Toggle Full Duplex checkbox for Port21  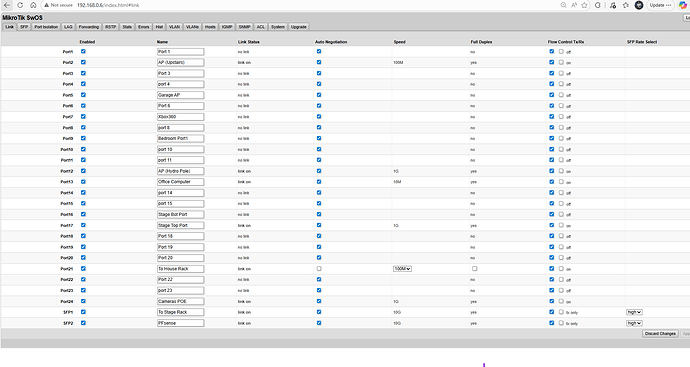click(x=474, y=268)
